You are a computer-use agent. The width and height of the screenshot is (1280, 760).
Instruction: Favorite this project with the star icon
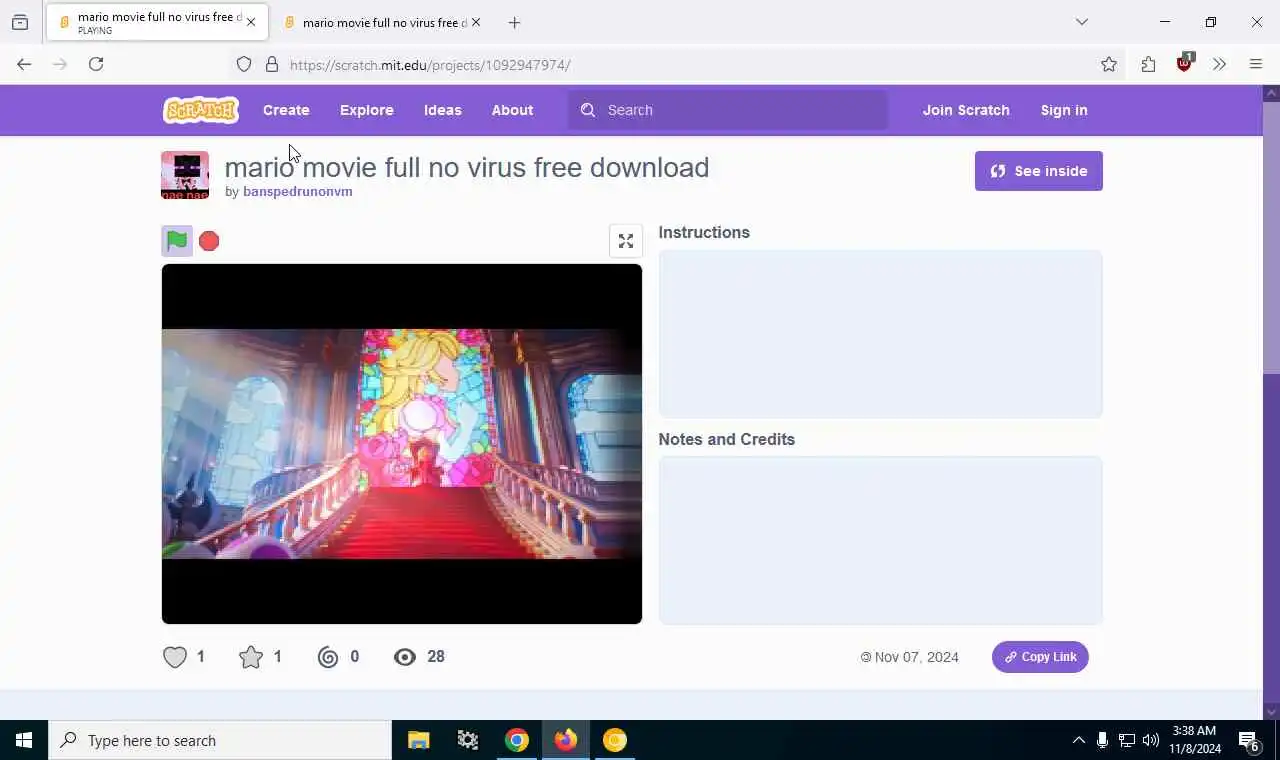251,657
